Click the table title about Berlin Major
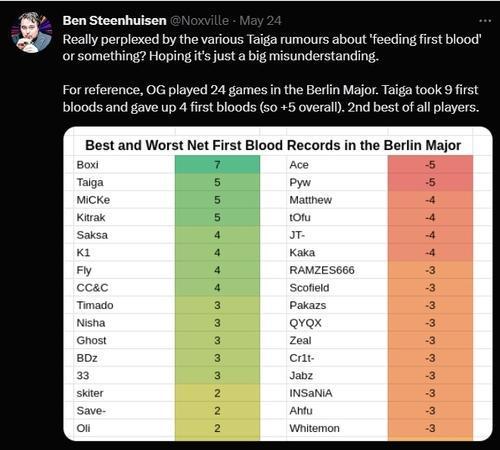The height and width of the screenshot is (450, 500). (273, 145)
